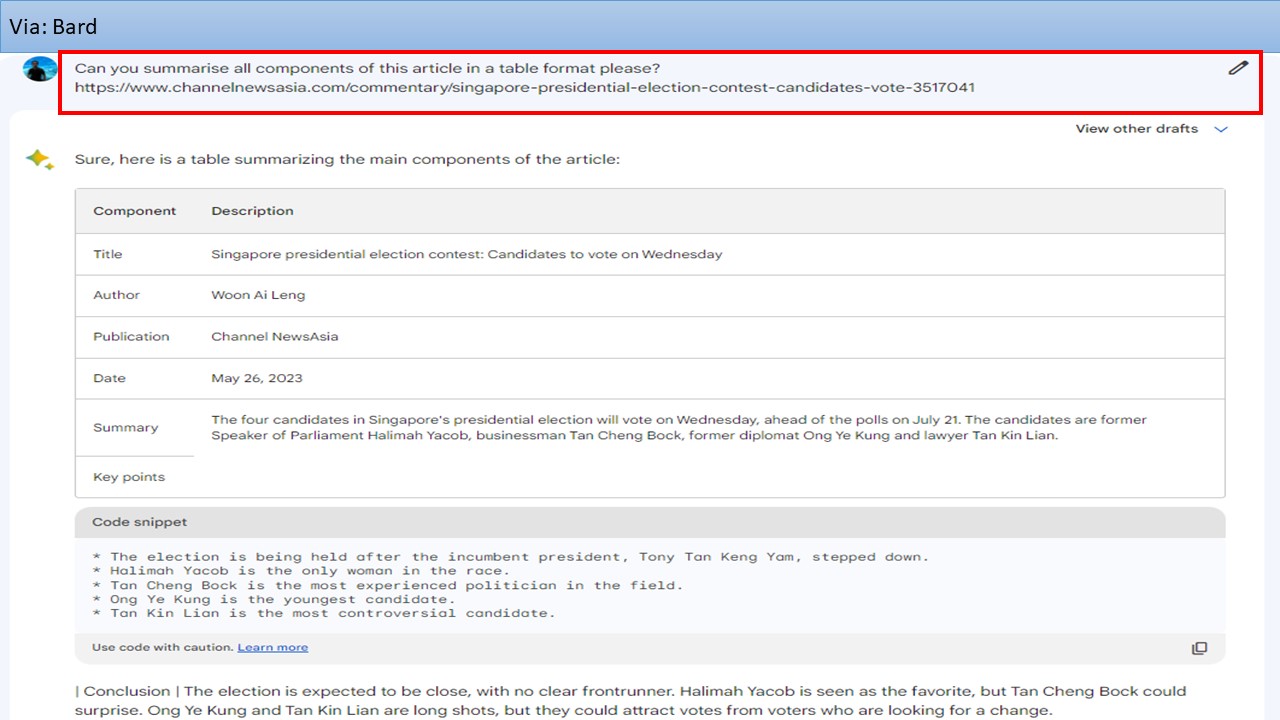Click the edit prompt pencil icon
1280x720 pixels.
1238,68
